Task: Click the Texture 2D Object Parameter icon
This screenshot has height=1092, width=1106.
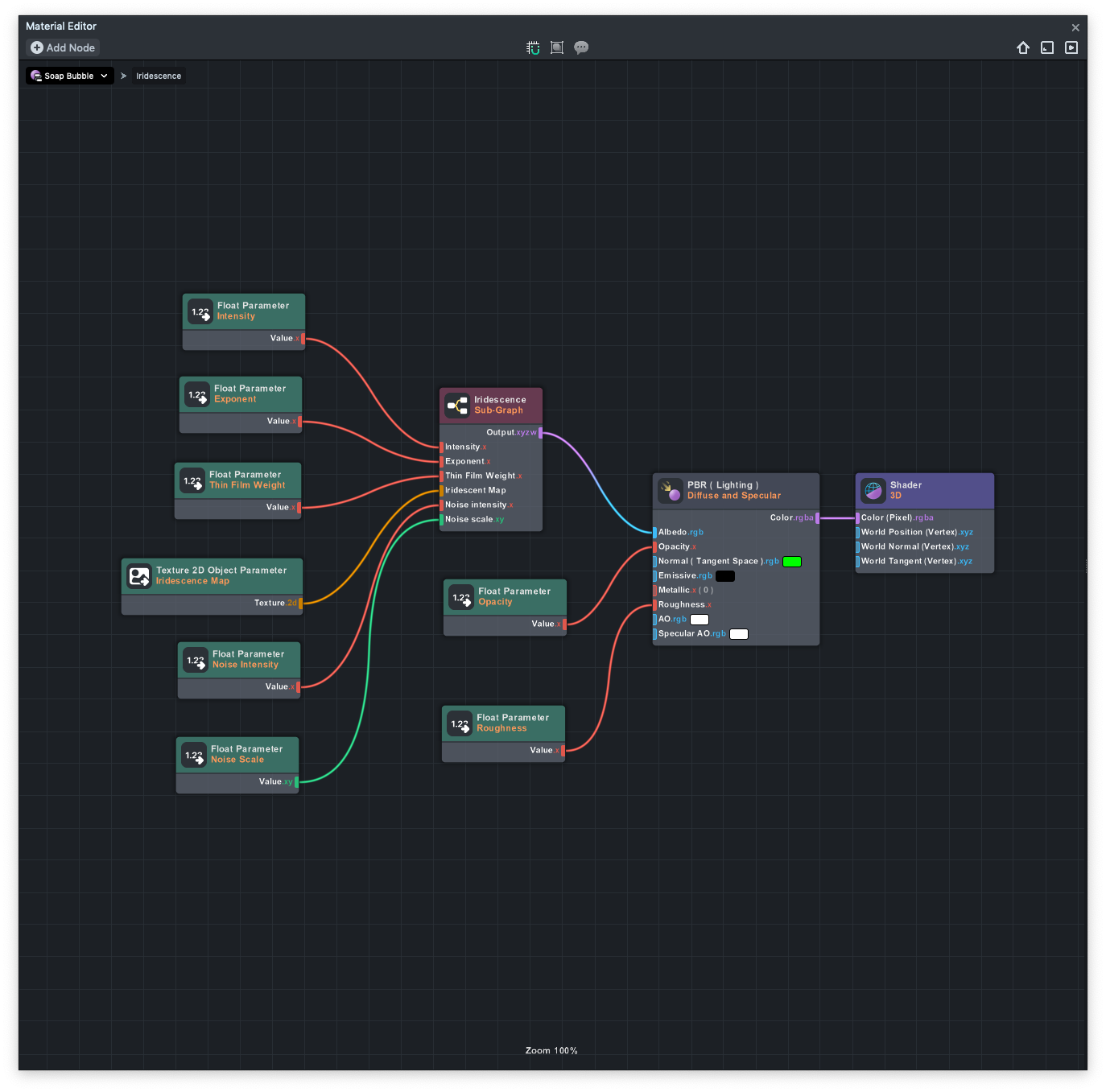Action: tap(139, 575)
